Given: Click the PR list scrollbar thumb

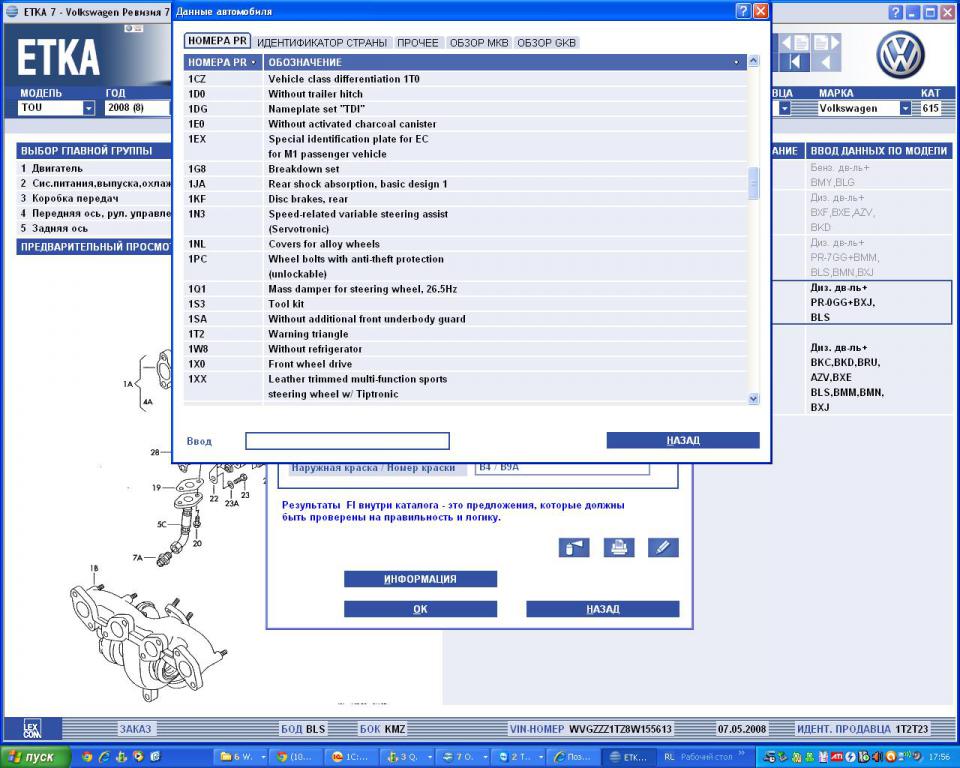Looking at the screenshot, I should point(753,183).
